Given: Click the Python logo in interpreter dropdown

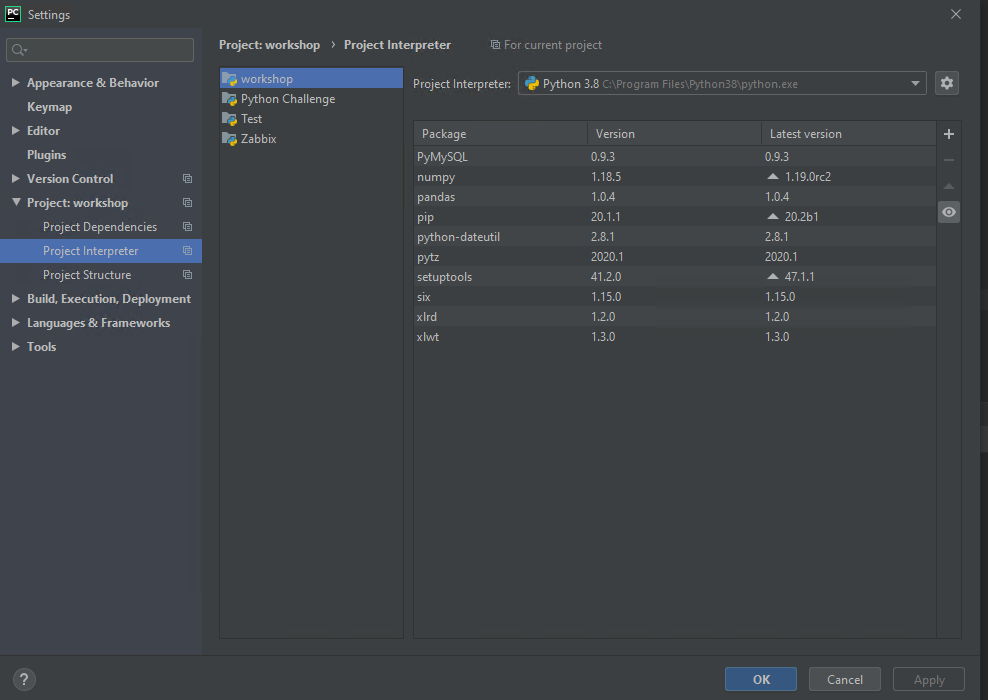Looking at the screenshot, I should click(x=532, y=83).
